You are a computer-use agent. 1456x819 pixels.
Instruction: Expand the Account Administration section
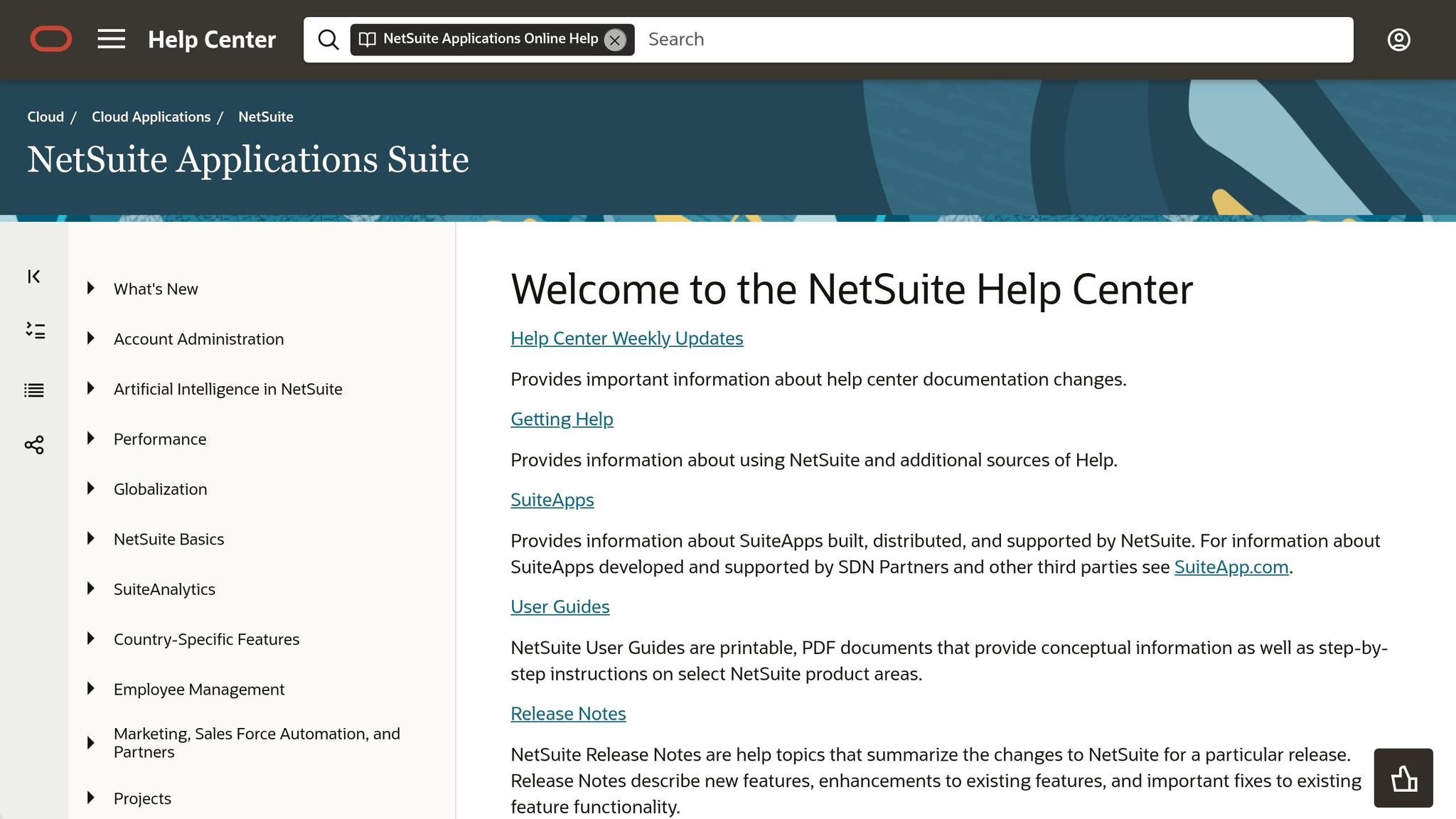90,338
